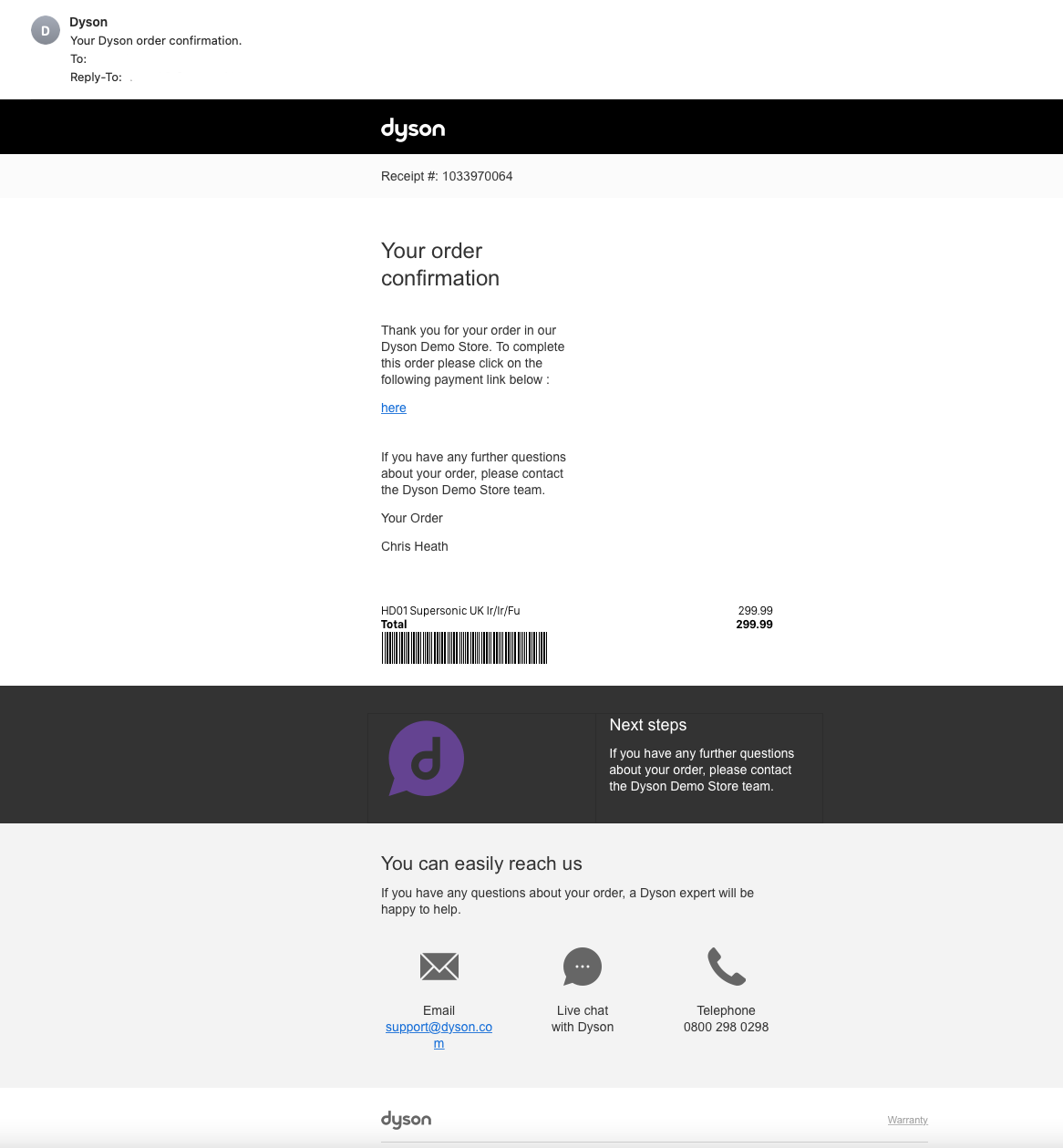Click the email subject line text
Image resolution: width=1063 pixels, height=1148 pixels.
(156, 40)
